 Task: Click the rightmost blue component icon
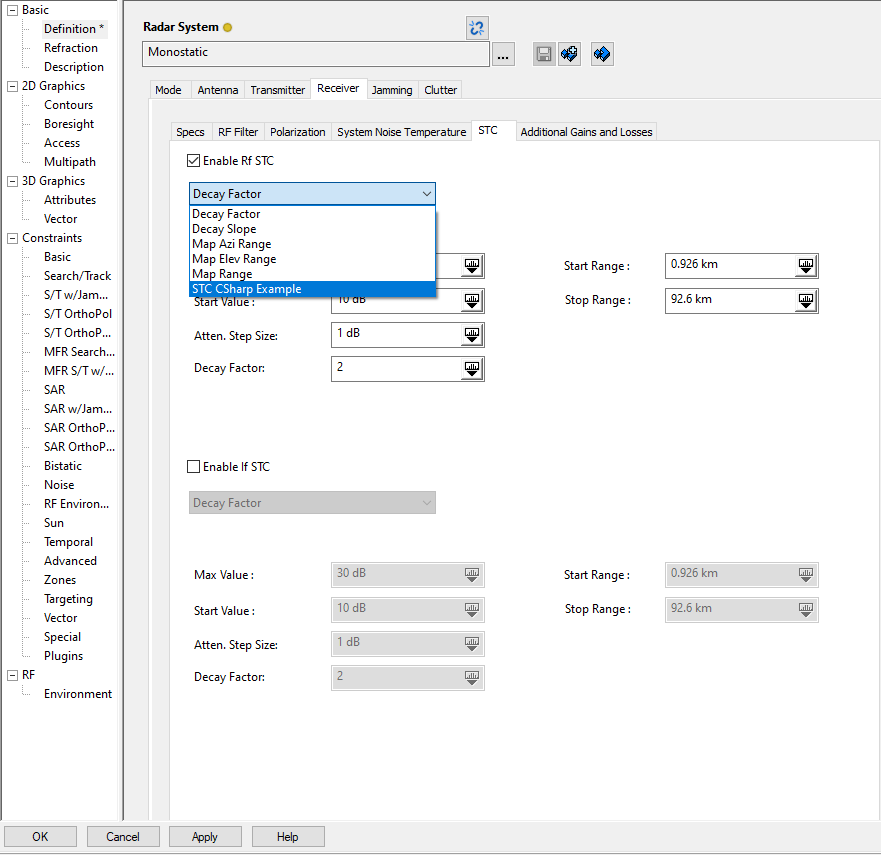pyautogui.click(x=602, y=54)
